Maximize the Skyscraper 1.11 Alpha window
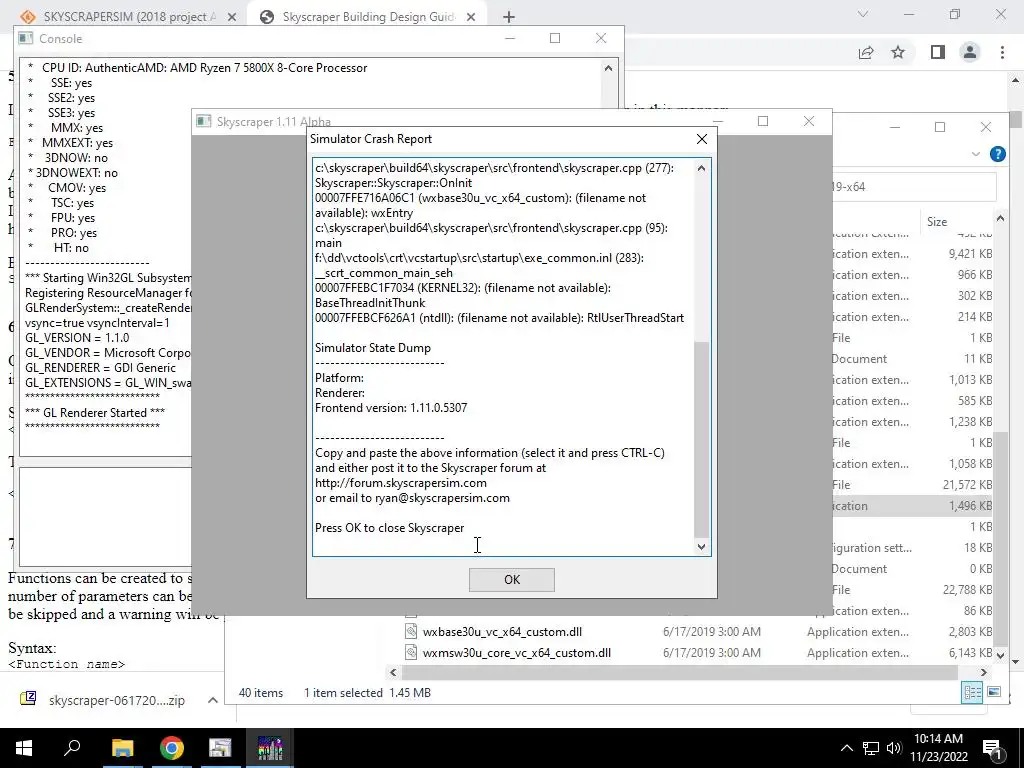The image size is (1024, 768). point(763,121)
